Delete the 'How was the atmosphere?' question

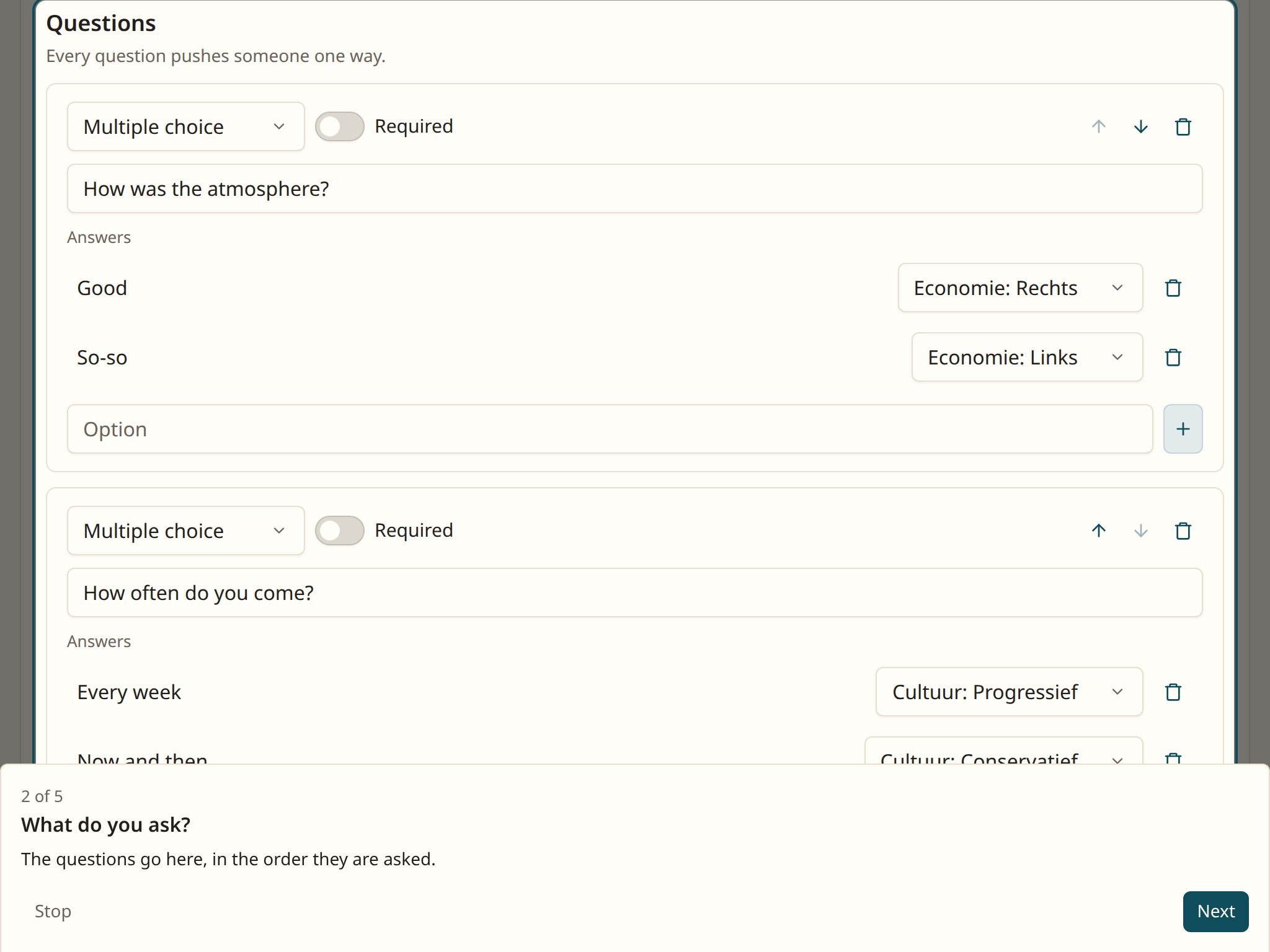1183,126
